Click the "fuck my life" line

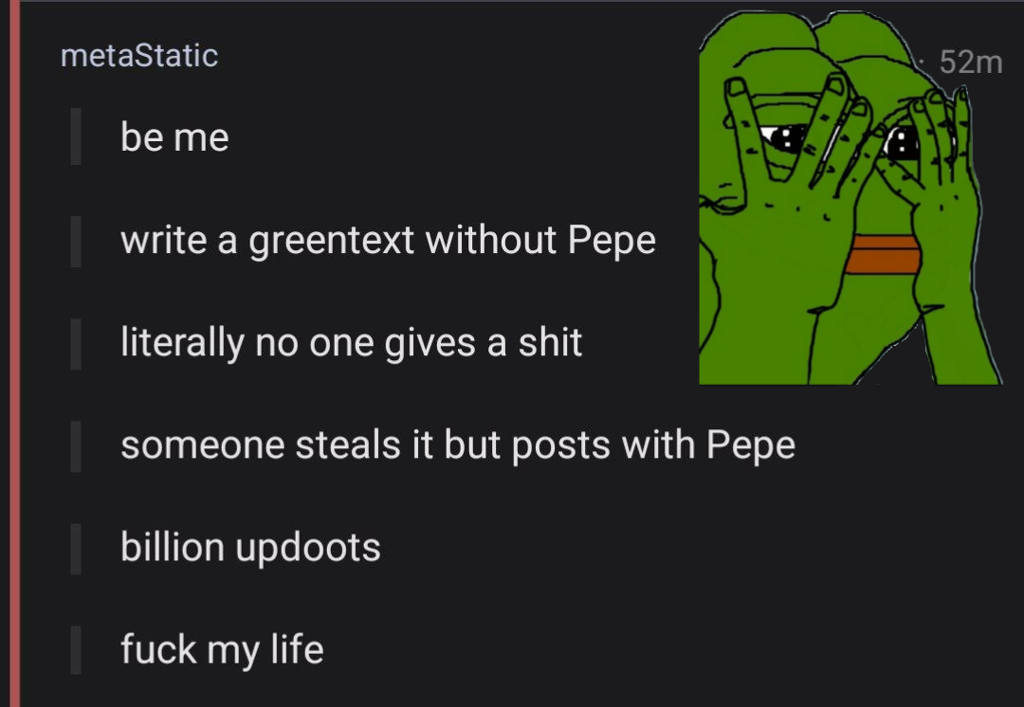coord(222,650)
